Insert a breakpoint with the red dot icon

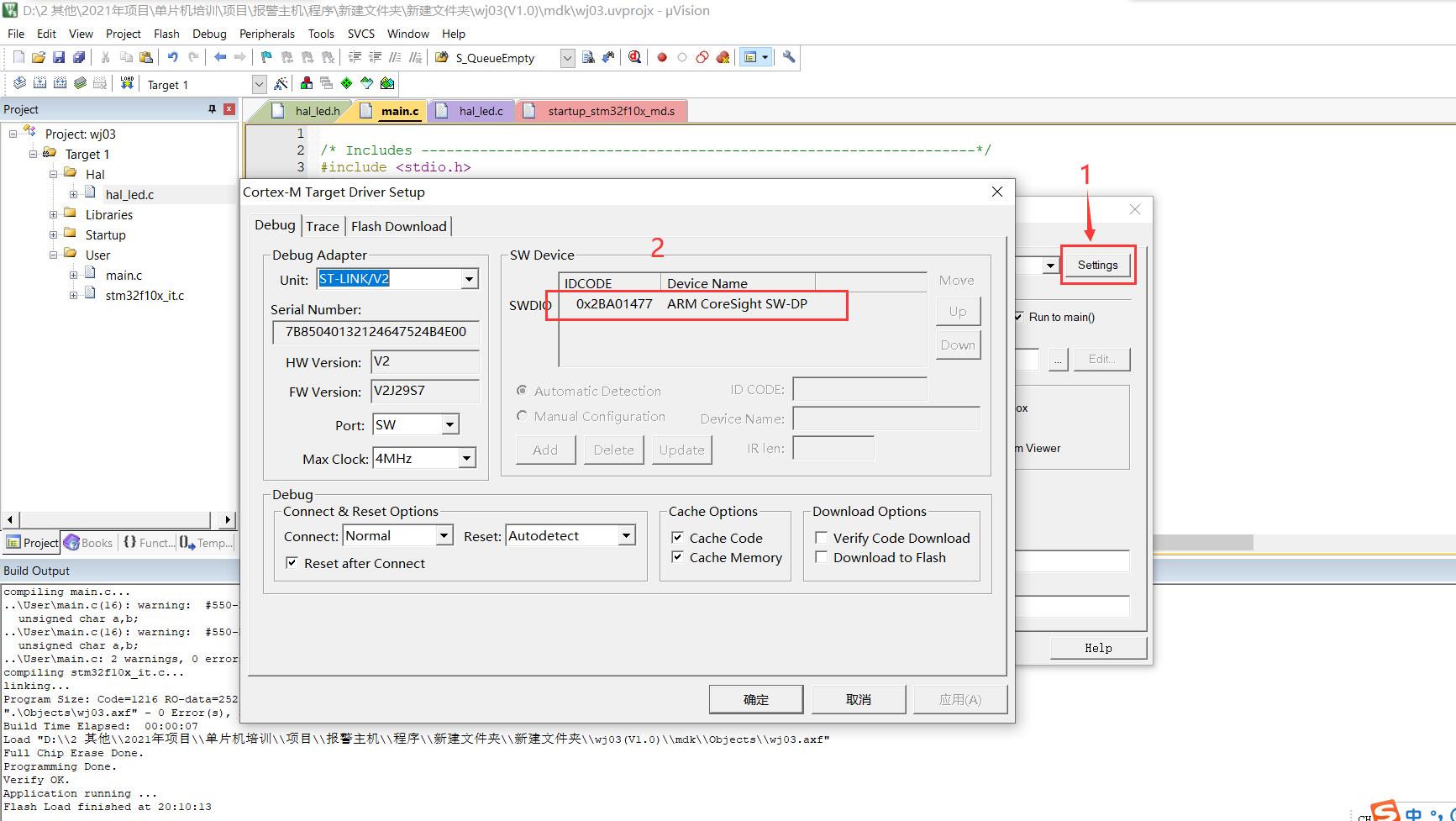[x=662, y=57]
